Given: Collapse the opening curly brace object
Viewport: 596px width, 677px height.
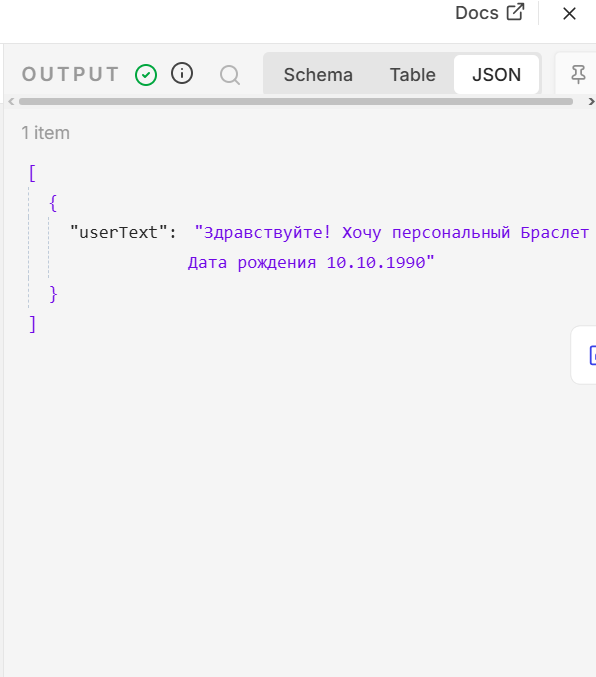Looking at the screenshot, I should [x=53, y=203].
